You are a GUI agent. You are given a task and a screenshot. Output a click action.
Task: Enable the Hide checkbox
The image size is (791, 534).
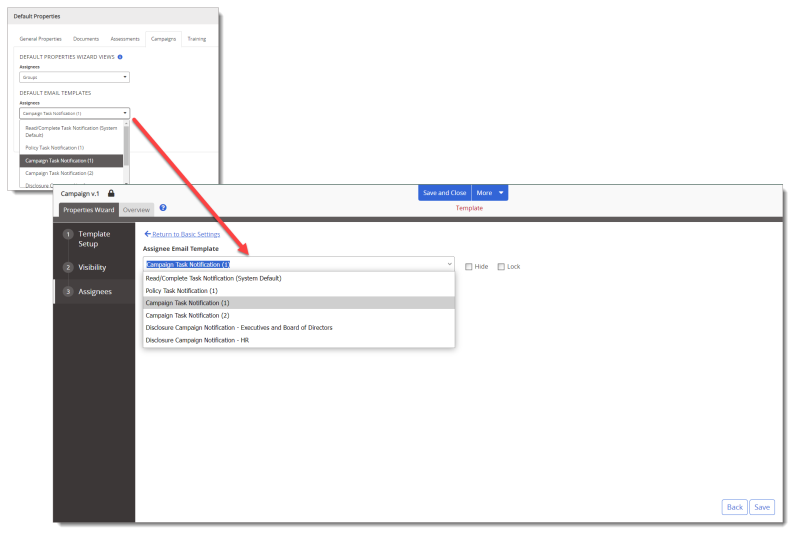[469, 266]
